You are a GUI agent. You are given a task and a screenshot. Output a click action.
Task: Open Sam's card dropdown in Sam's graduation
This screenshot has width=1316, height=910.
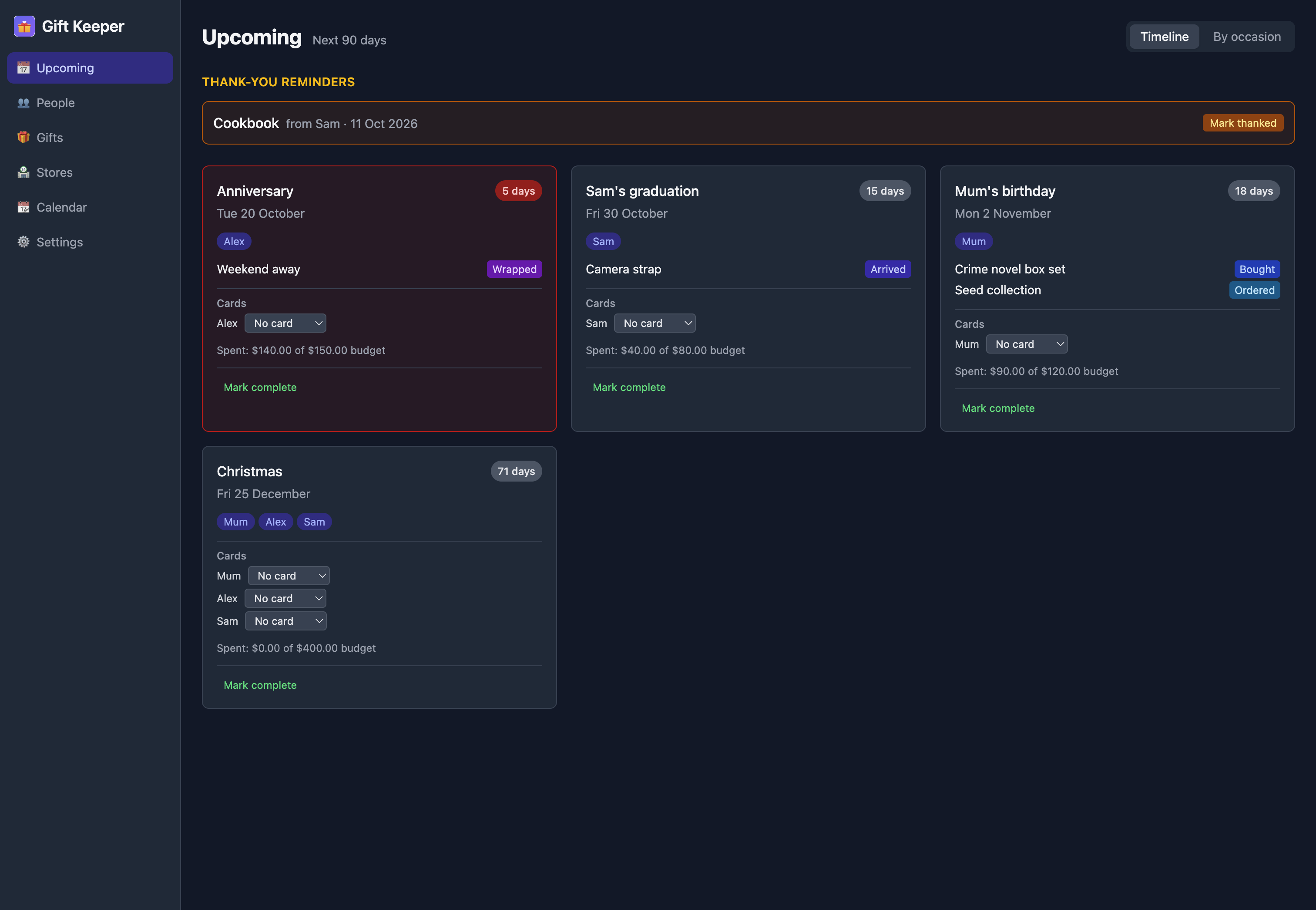click(654, 323)
